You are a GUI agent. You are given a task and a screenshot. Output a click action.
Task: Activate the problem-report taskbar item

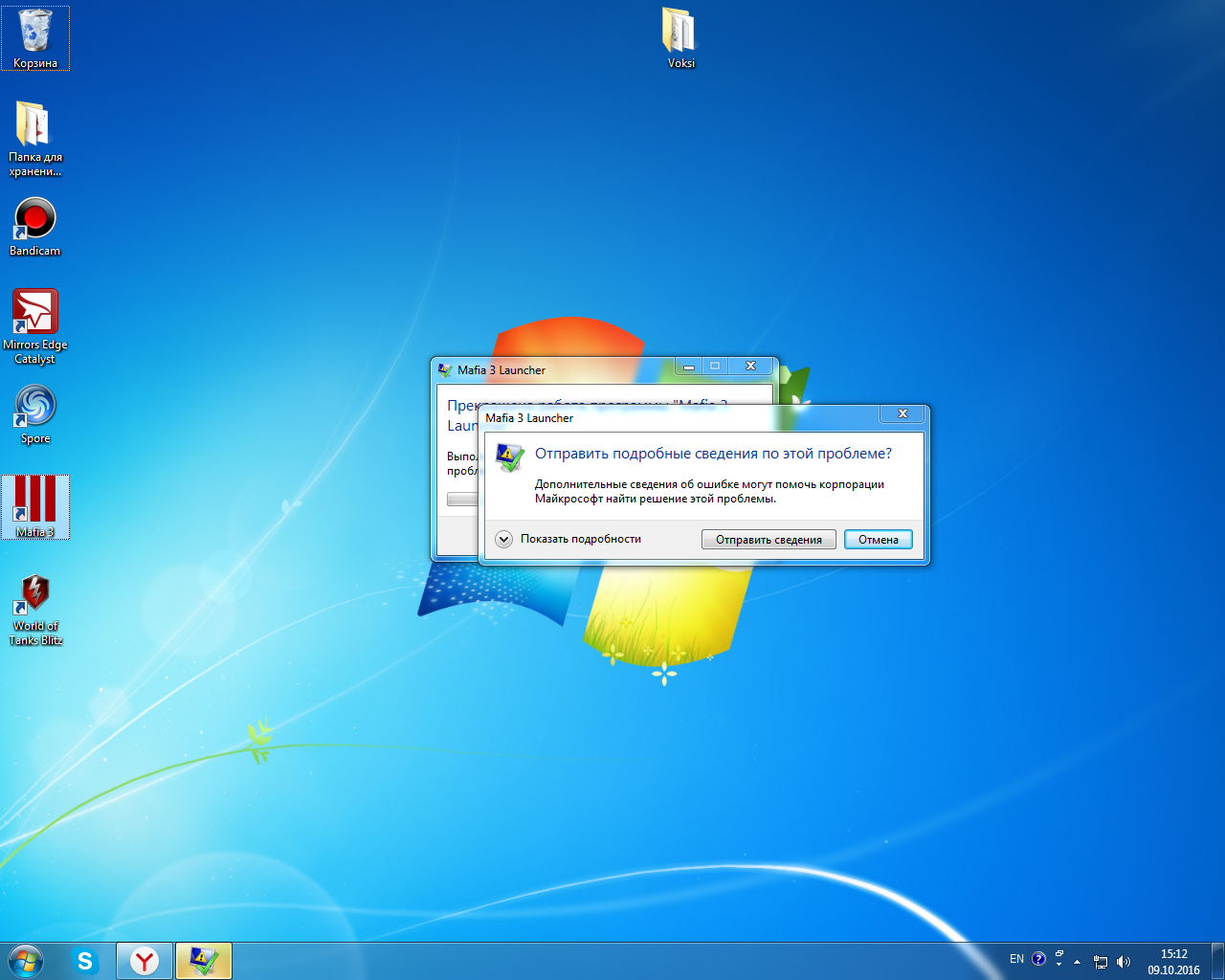204,961
